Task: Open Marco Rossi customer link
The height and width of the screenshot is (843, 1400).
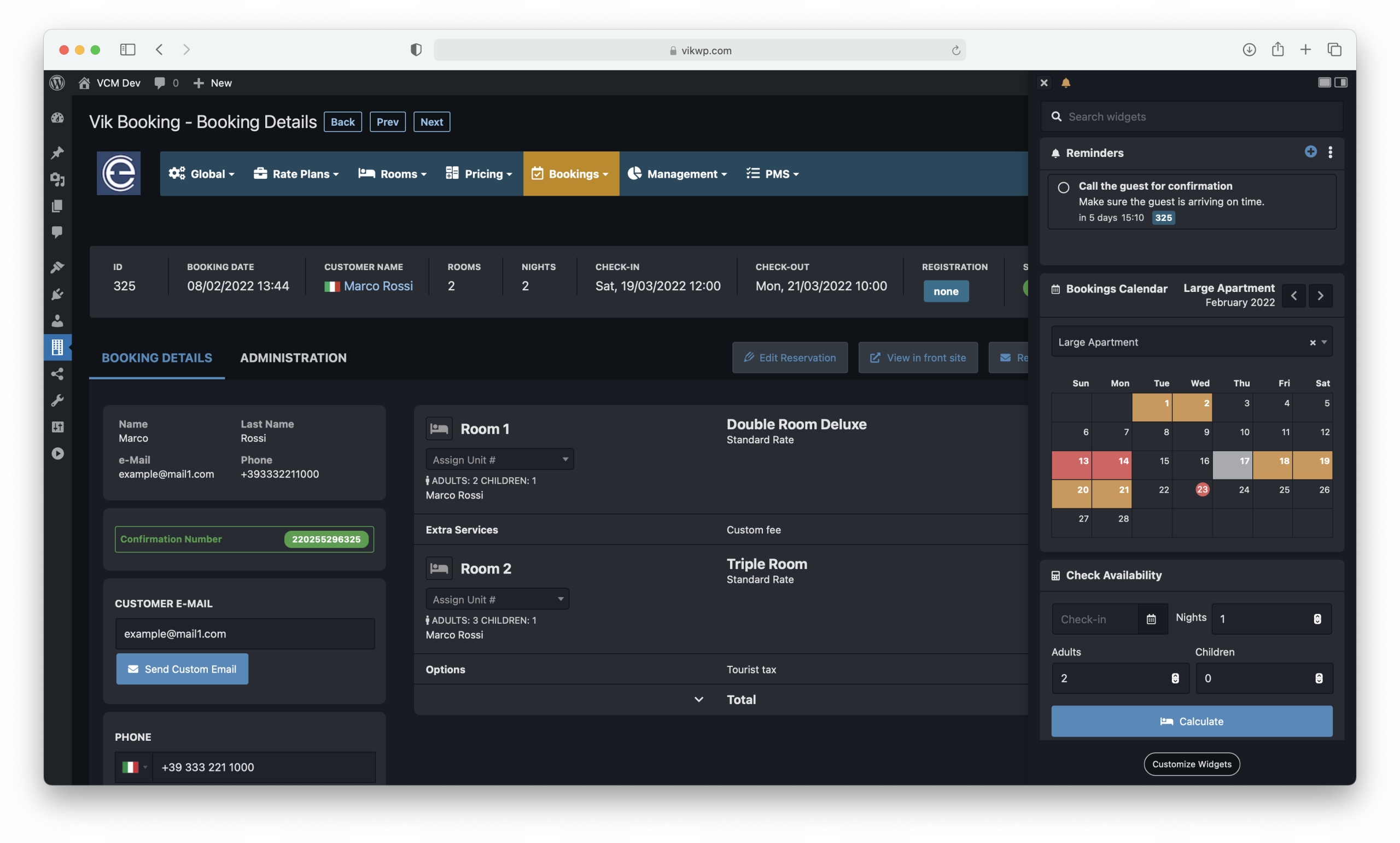Action: point(378,286)
